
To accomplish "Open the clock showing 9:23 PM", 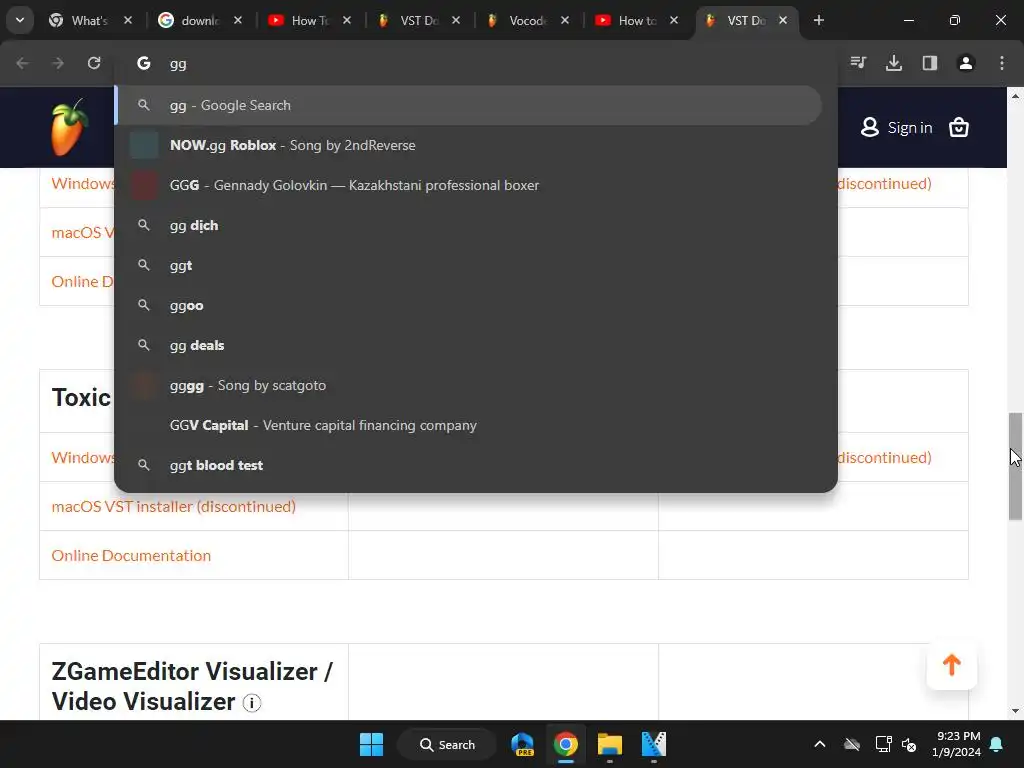I will pyautogui.click(x=957, y=744).
